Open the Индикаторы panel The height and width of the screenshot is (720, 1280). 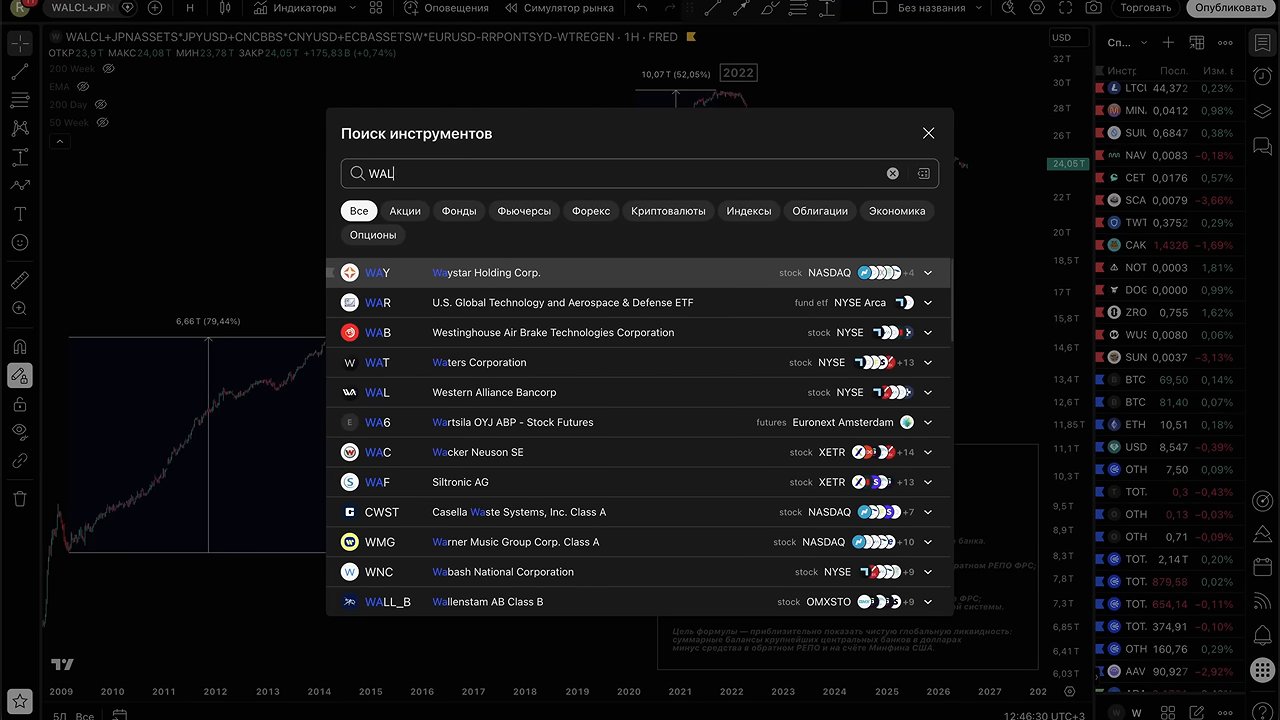[x=295, y=8]
